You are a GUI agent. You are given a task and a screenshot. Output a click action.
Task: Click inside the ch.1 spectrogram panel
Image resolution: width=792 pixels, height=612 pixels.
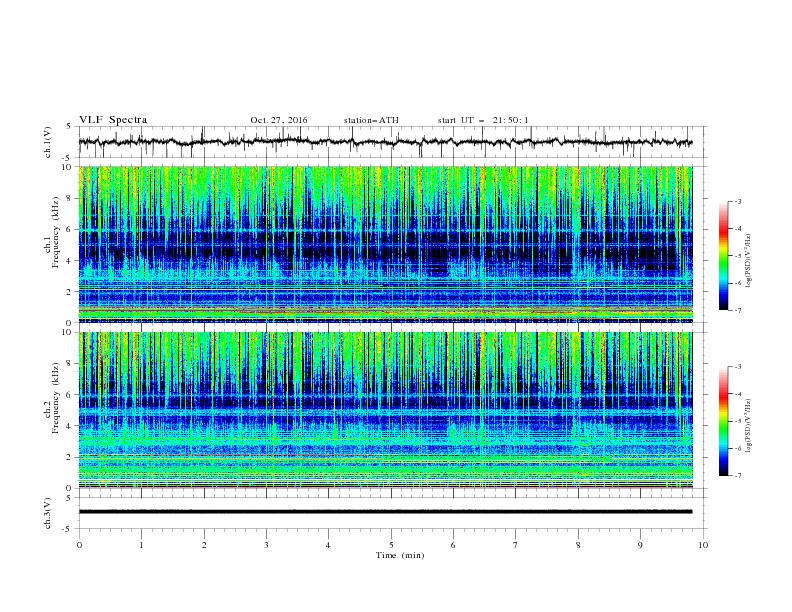tap(385, 244)
